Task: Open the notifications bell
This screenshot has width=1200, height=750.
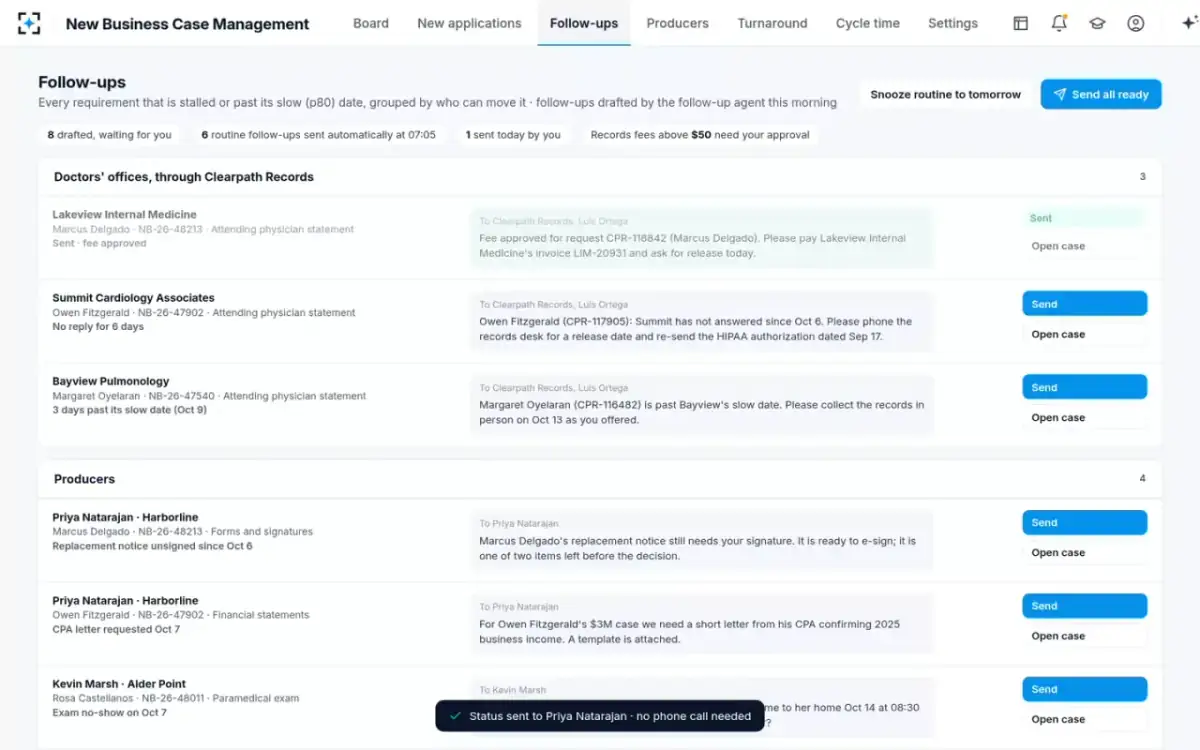Action: point(1059,23)
